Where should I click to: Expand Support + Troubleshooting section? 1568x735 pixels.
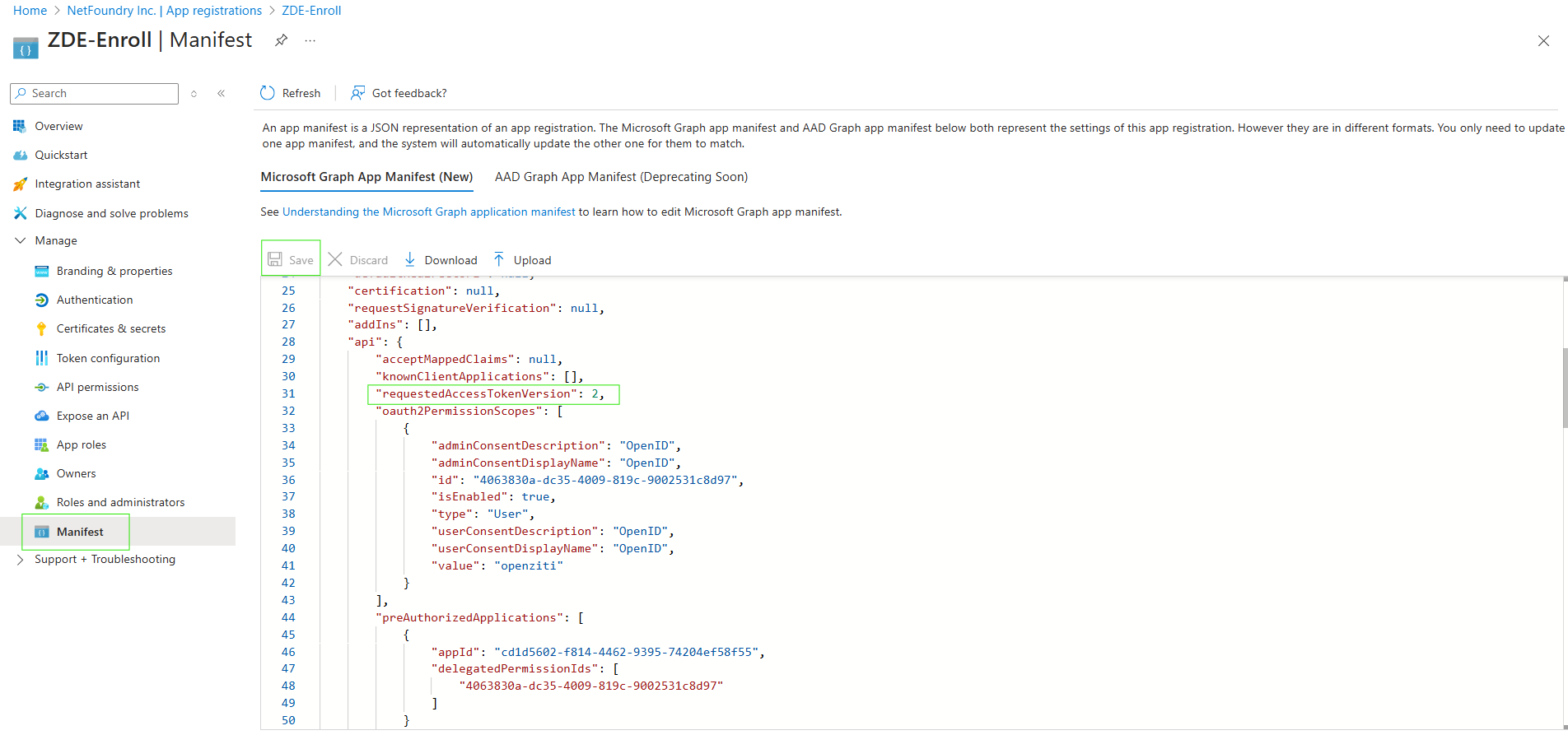pos(21,560)
